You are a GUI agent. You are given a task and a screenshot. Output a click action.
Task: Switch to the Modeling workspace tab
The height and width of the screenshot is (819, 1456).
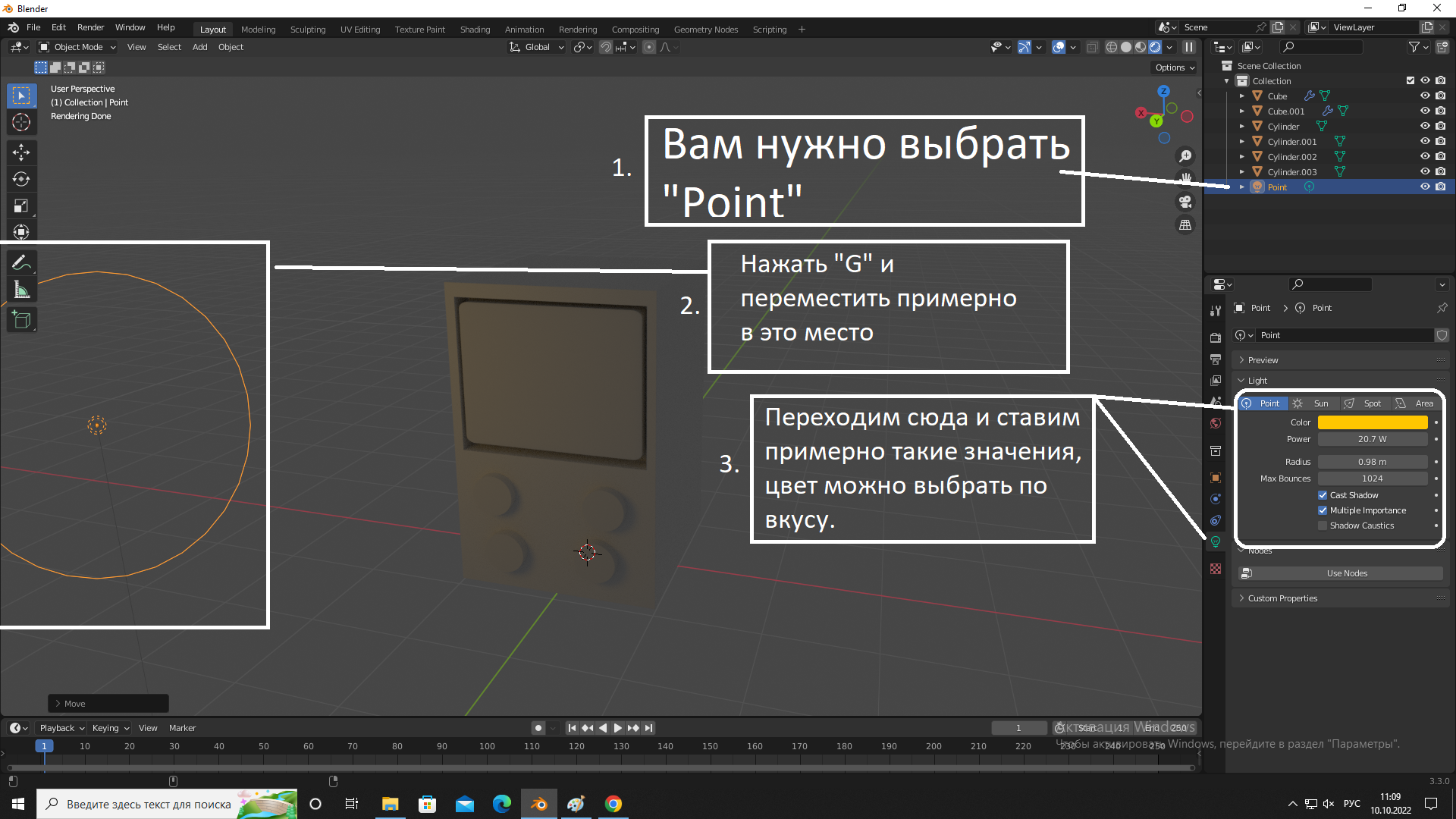258,30
